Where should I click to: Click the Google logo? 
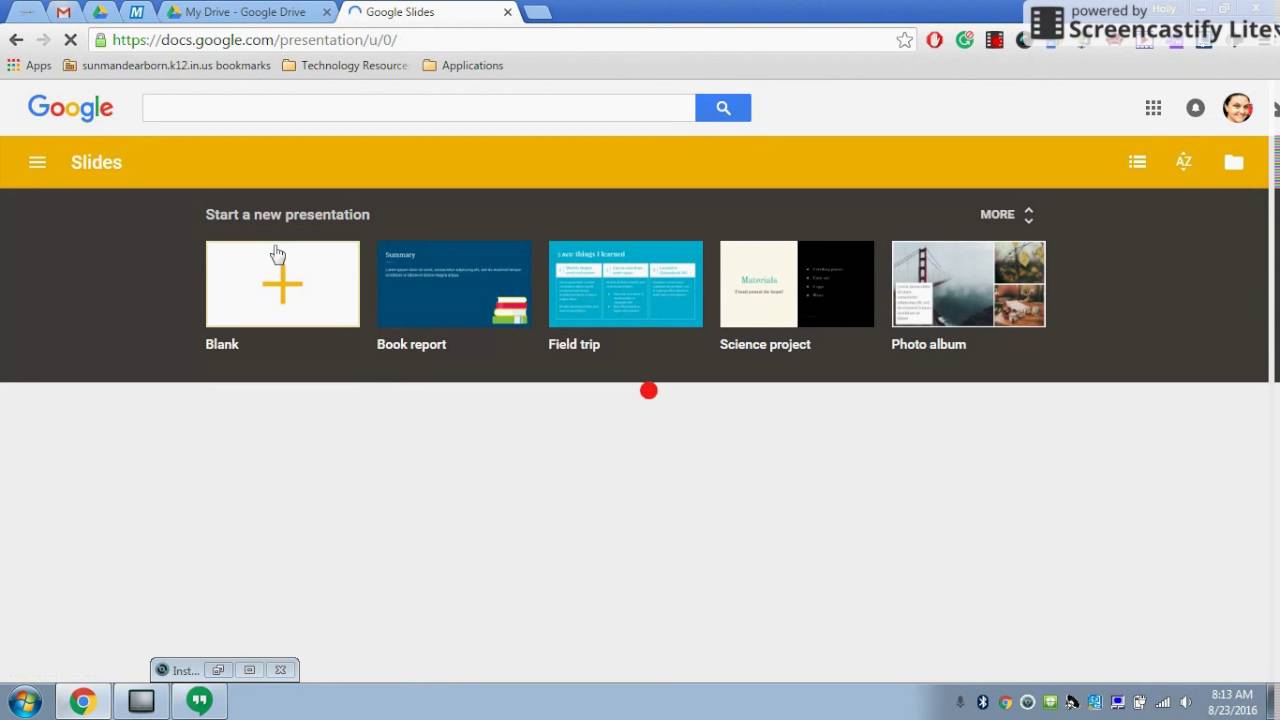pyautogui.click(x=70, y=108)
